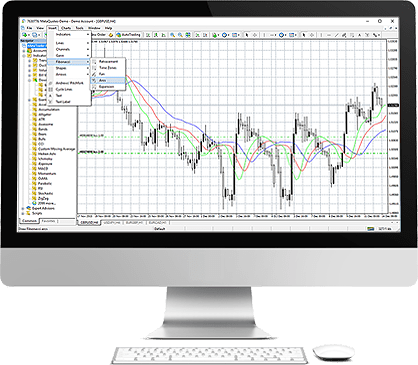Select the draw trendline icon
The height and width of the screenshot is (365, 418).
[x=336, y=35]
